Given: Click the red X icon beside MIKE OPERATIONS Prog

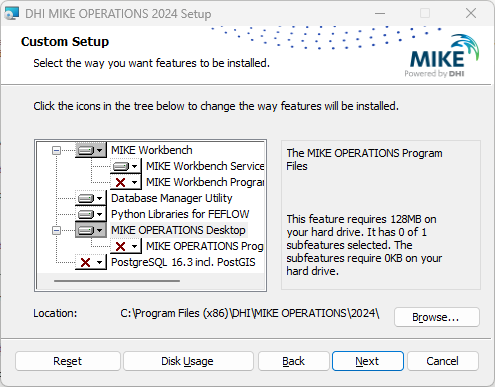Looking at the screenshot, I should (120, 246).
